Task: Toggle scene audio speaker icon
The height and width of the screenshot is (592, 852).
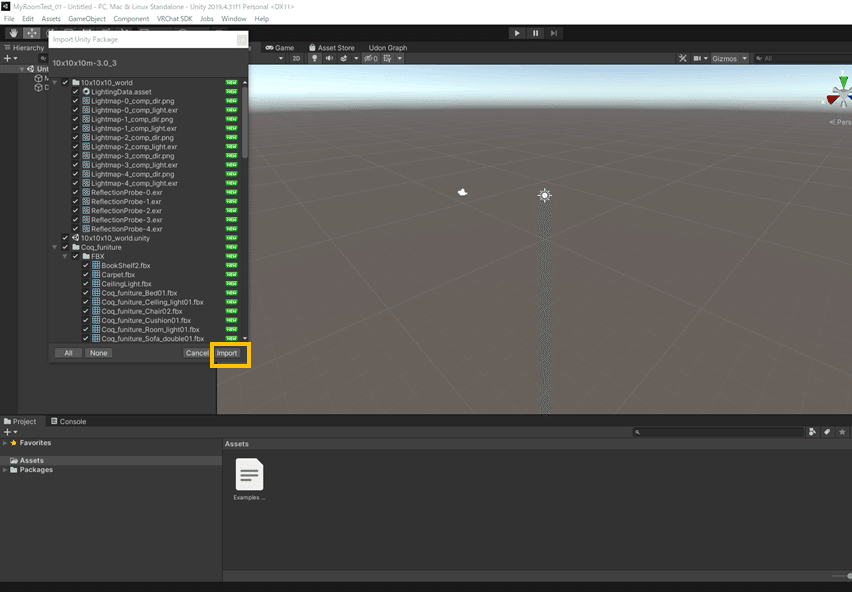Action: [x=329, y=58]
